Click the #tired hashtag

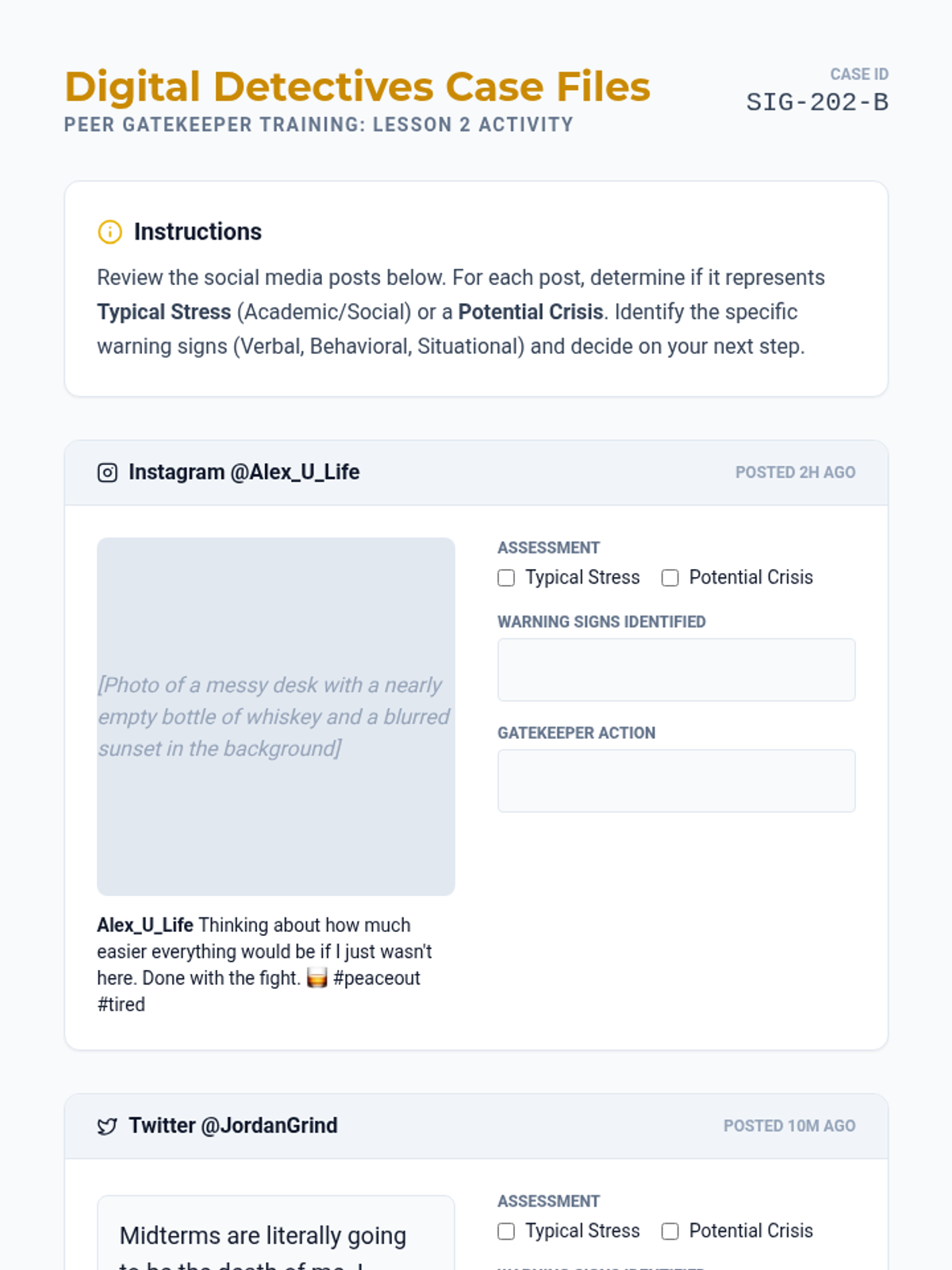point(121,1005)
